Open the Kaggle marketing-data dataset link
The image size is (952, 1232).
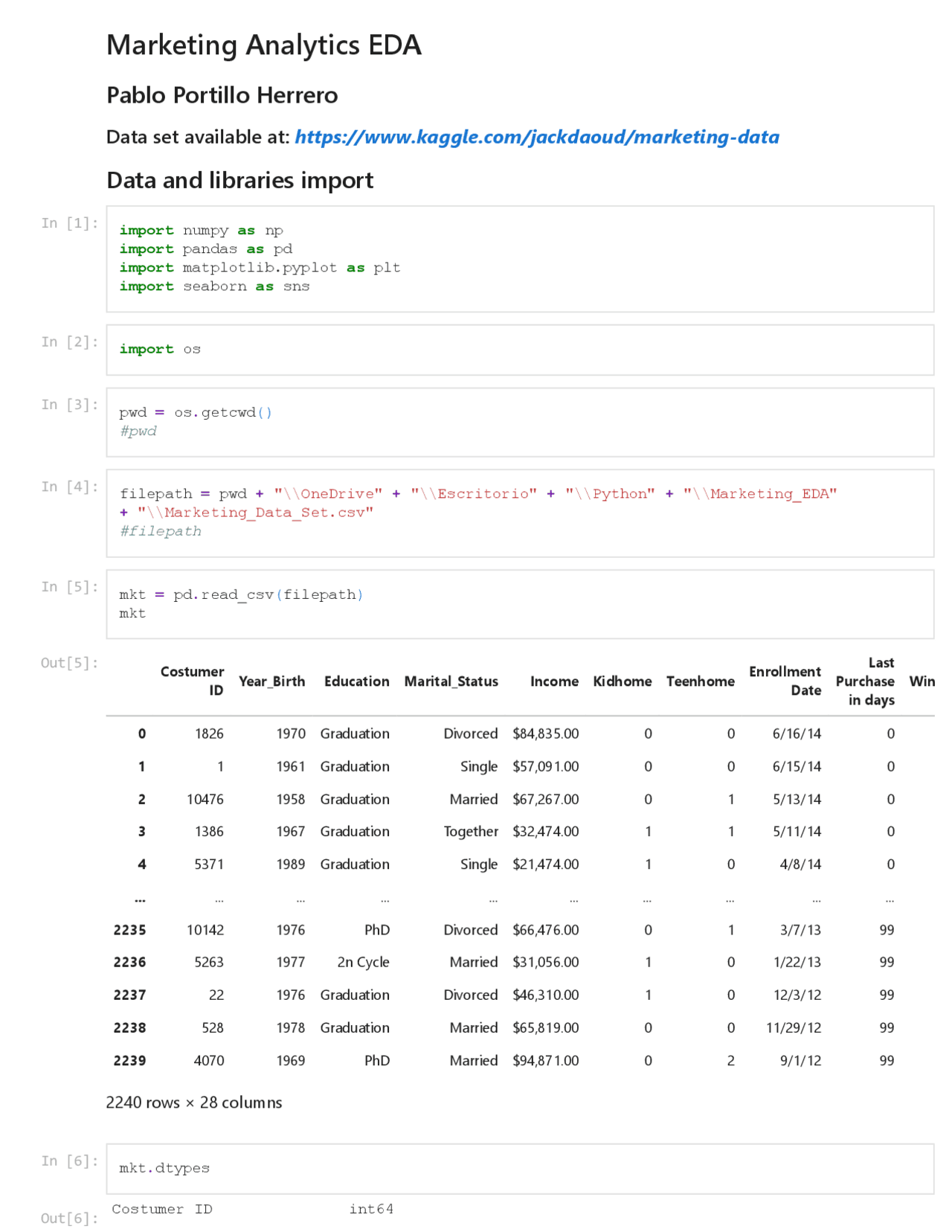pyautogui.click(x=536, y=137)
